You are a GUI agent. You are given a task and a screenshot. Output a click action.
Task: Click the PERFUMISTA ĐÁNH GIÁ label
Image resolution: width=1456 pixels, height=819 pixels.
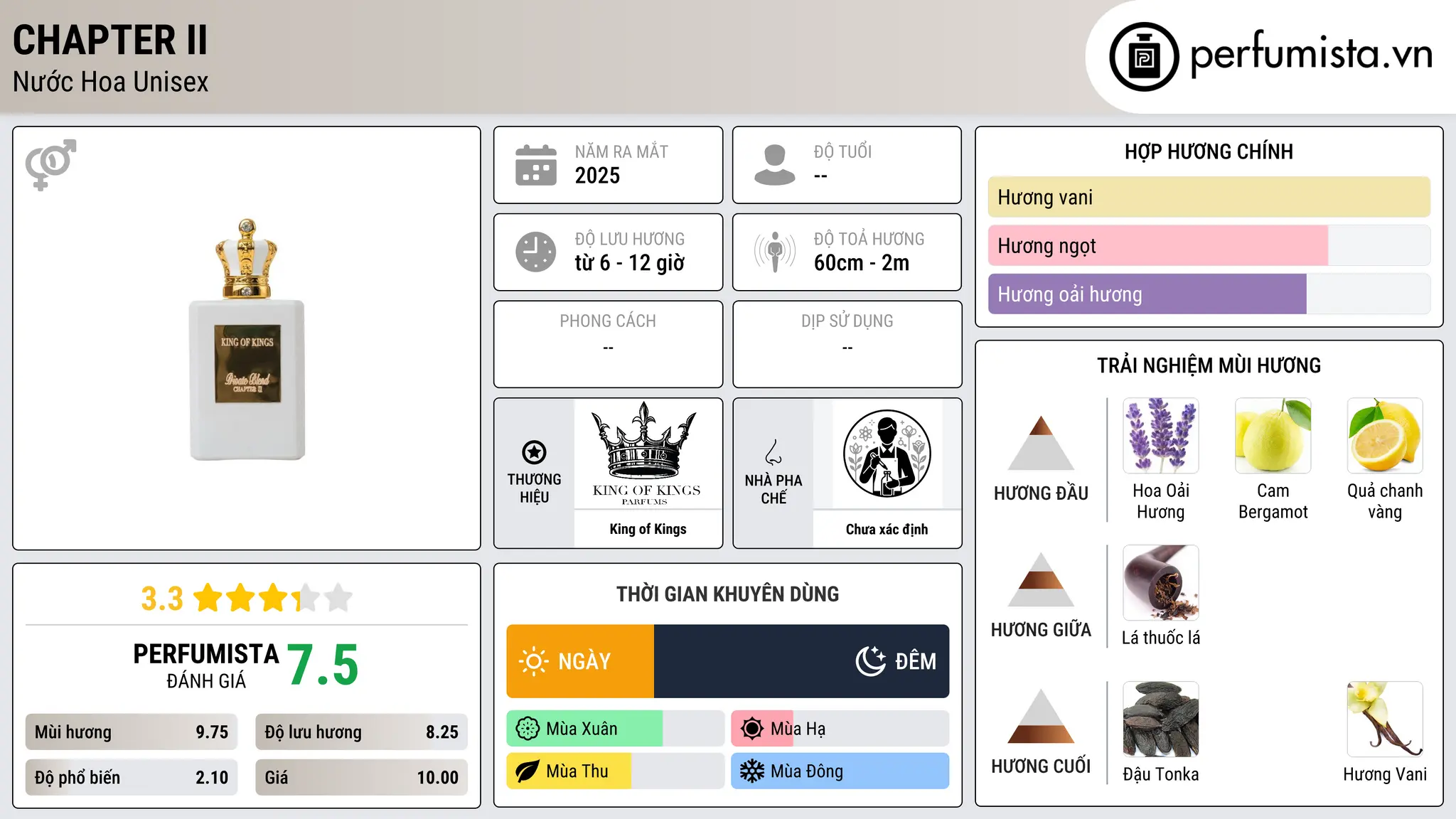206,665
